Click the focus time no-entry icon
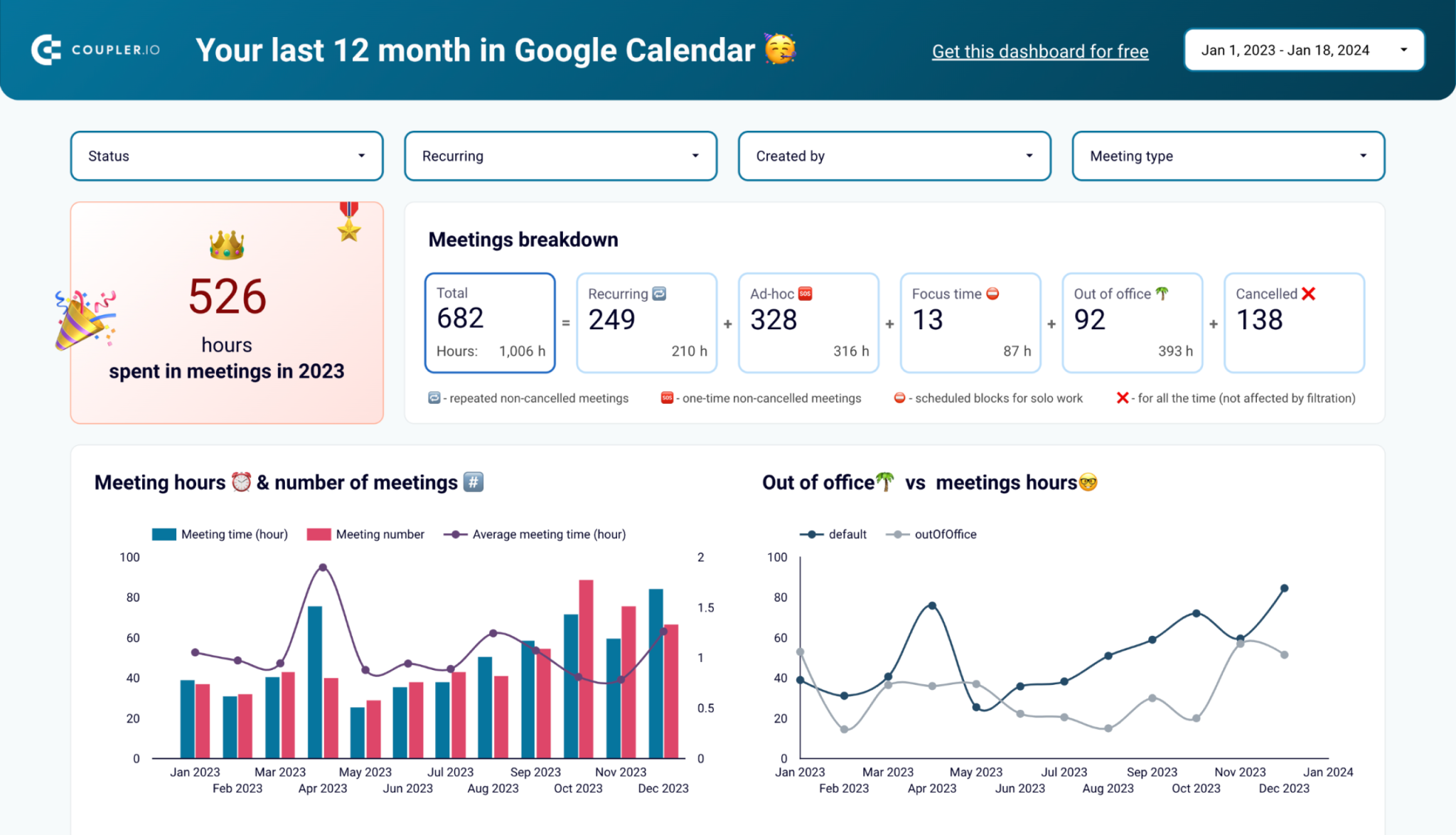1456x835 pixels. tap(993, 293)
